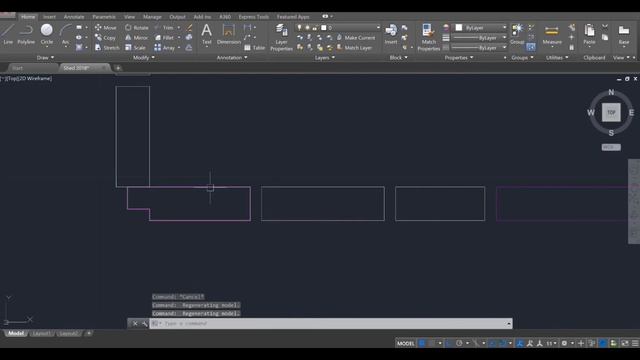Select the Polyline tool
This screenshot has height=360, width=640.
26,34
